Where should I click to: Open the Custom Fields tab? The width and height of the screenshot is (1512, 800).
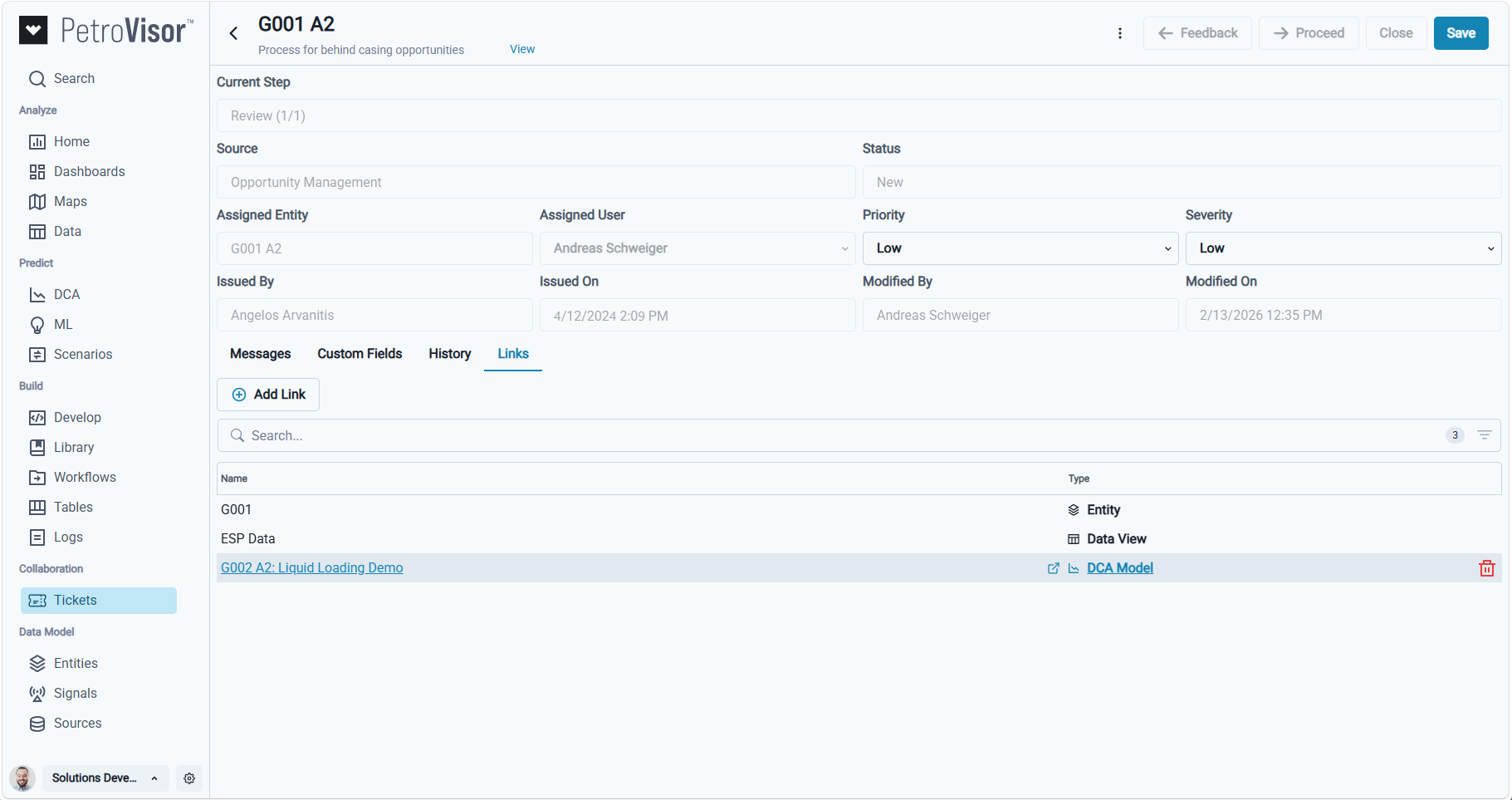(x=360, y=354)
